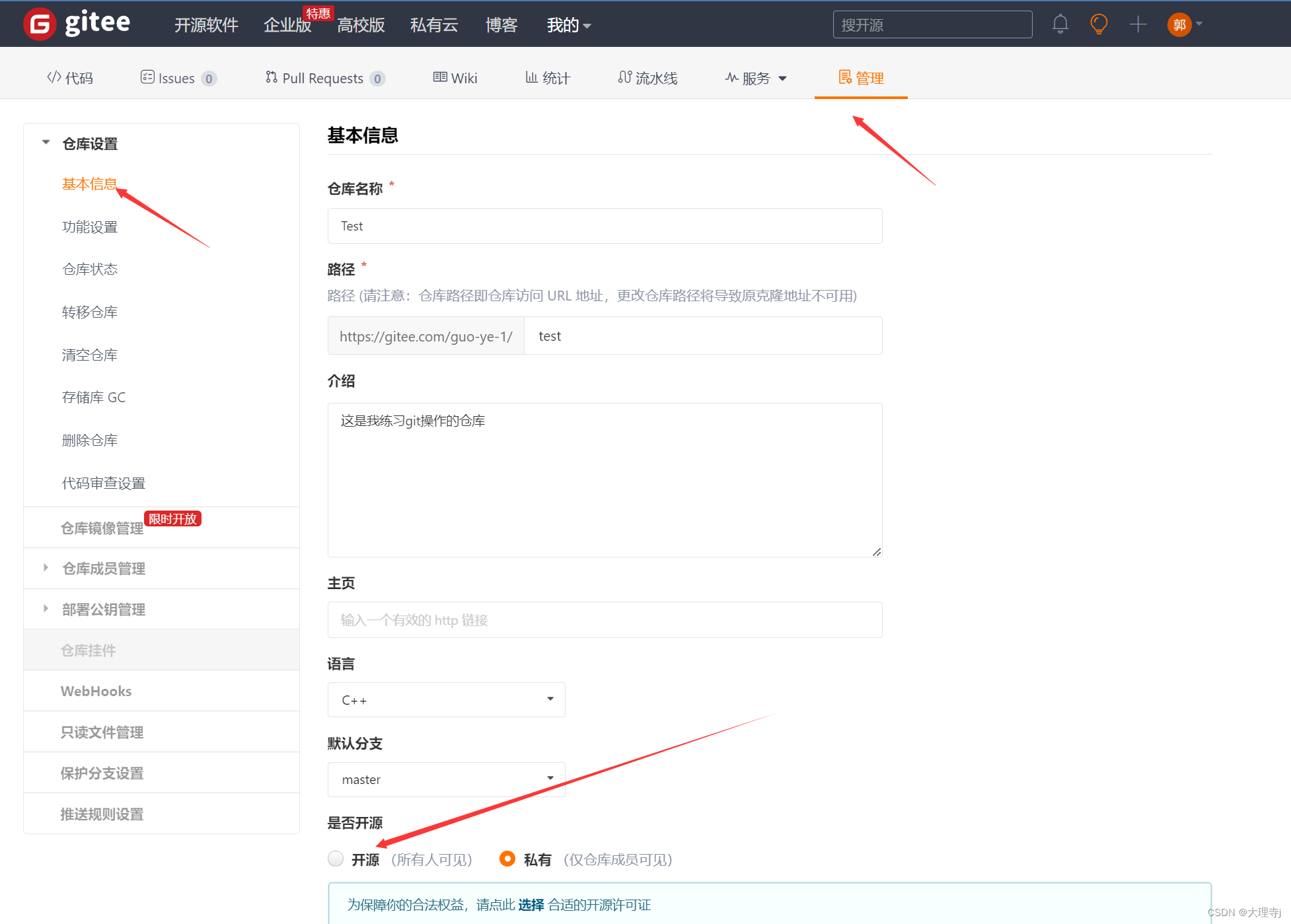
Task: Open the notifications bell
Action: [1060, 24]
